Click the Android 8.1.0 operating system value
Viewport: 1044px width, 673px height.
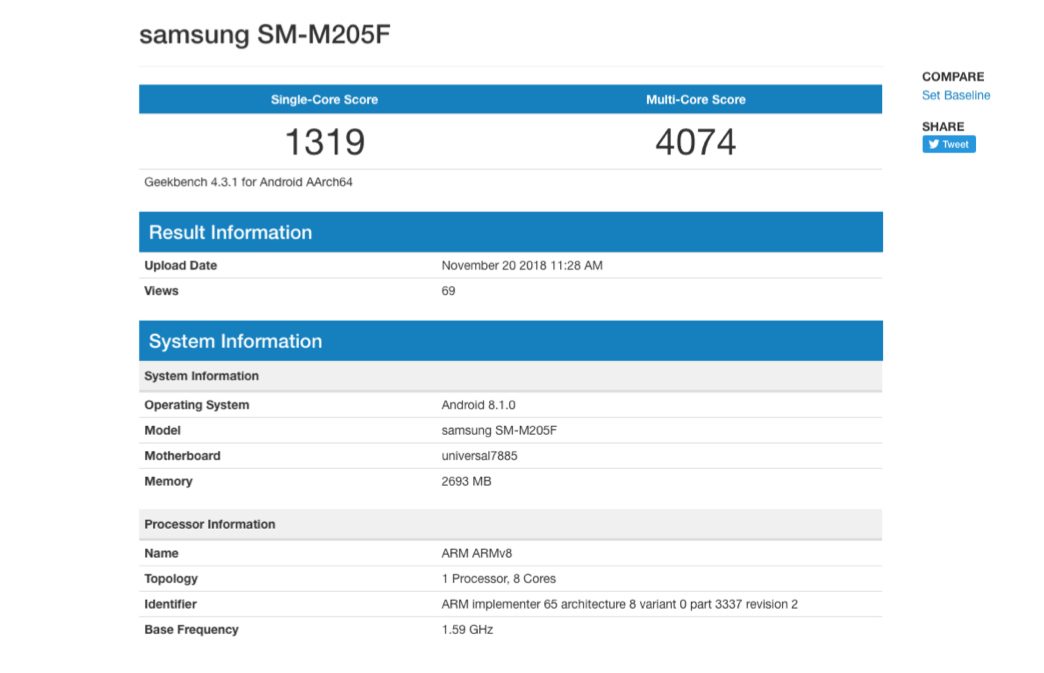(478, 405)
